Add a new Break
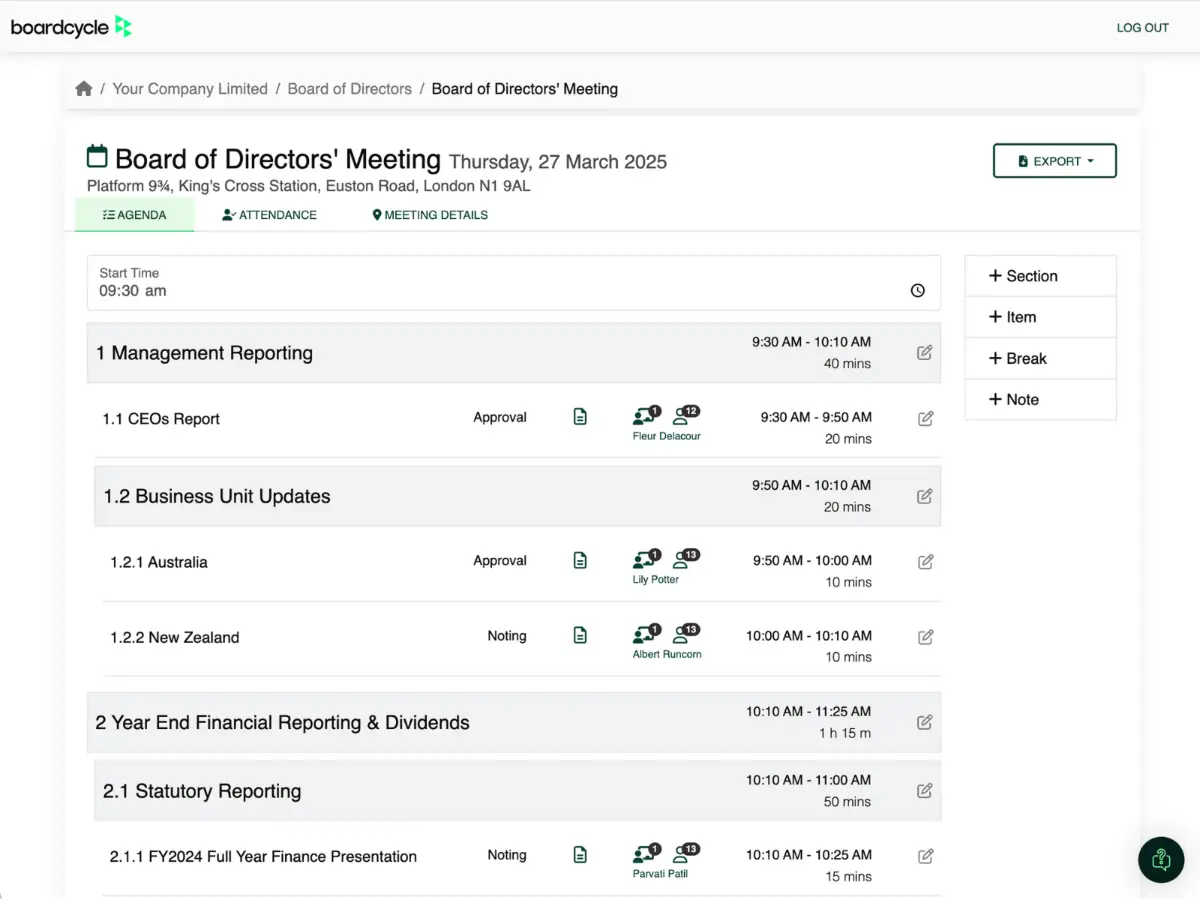 click(1040, 358)
